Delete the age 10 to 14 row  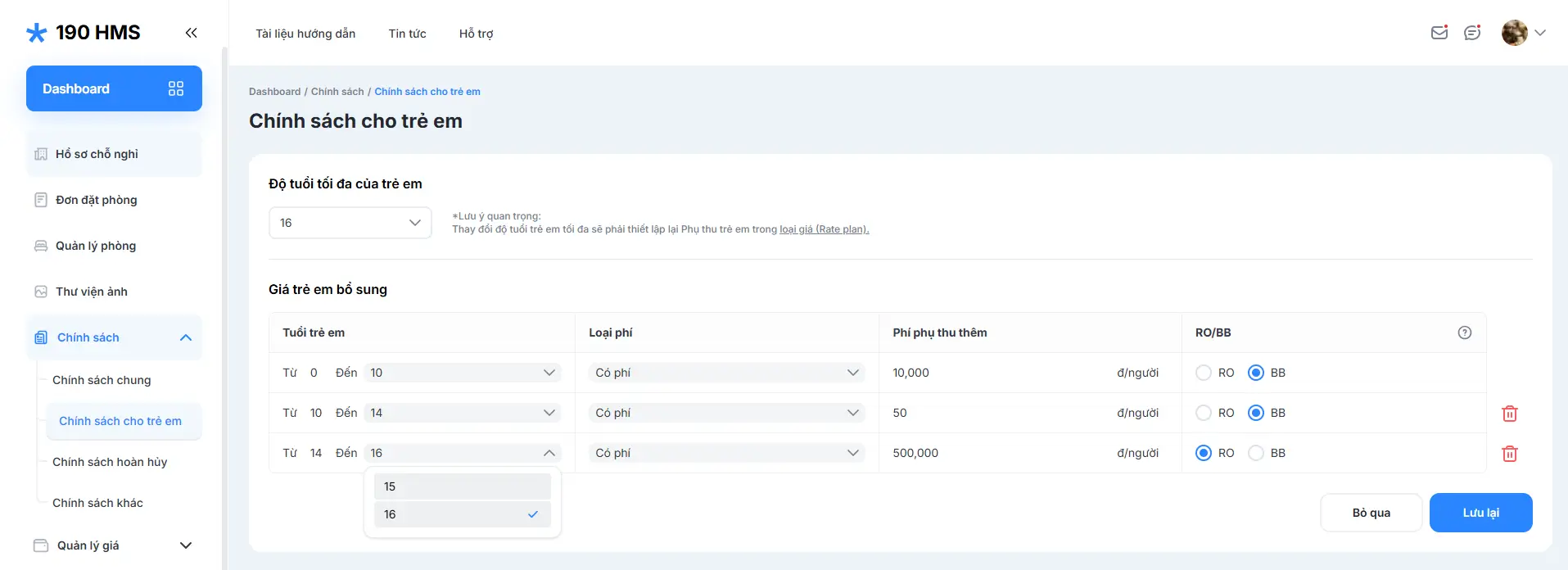[x=1509, y=414]
